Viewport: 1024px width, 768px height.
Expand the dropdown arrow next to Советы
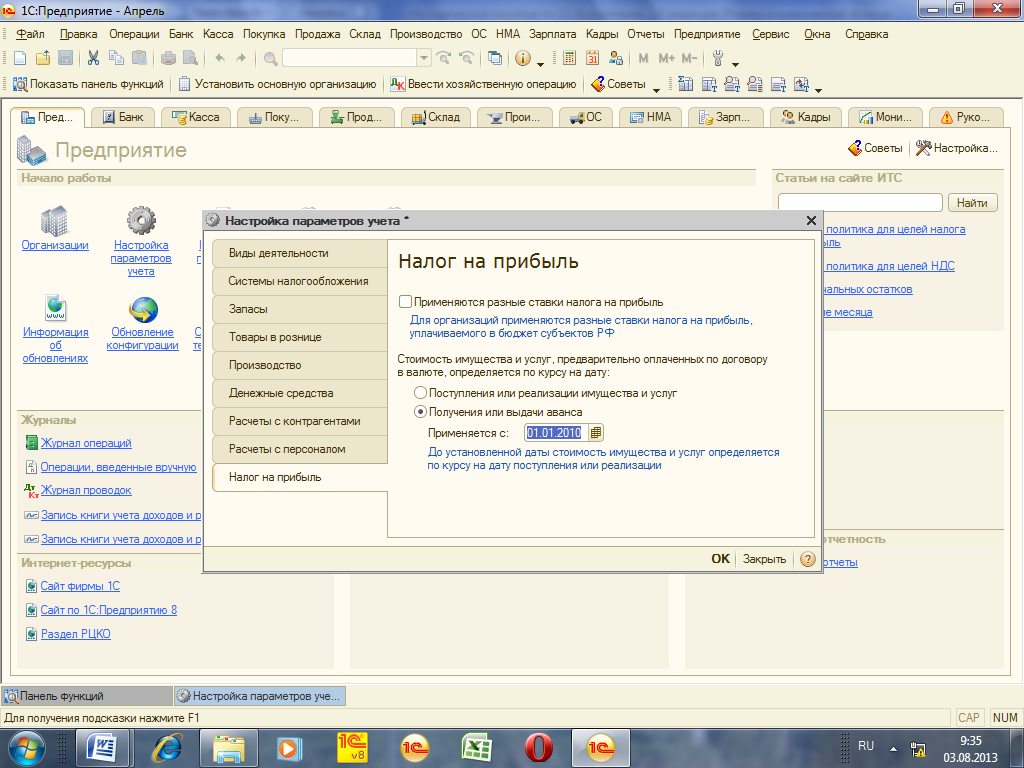point(657,89)
